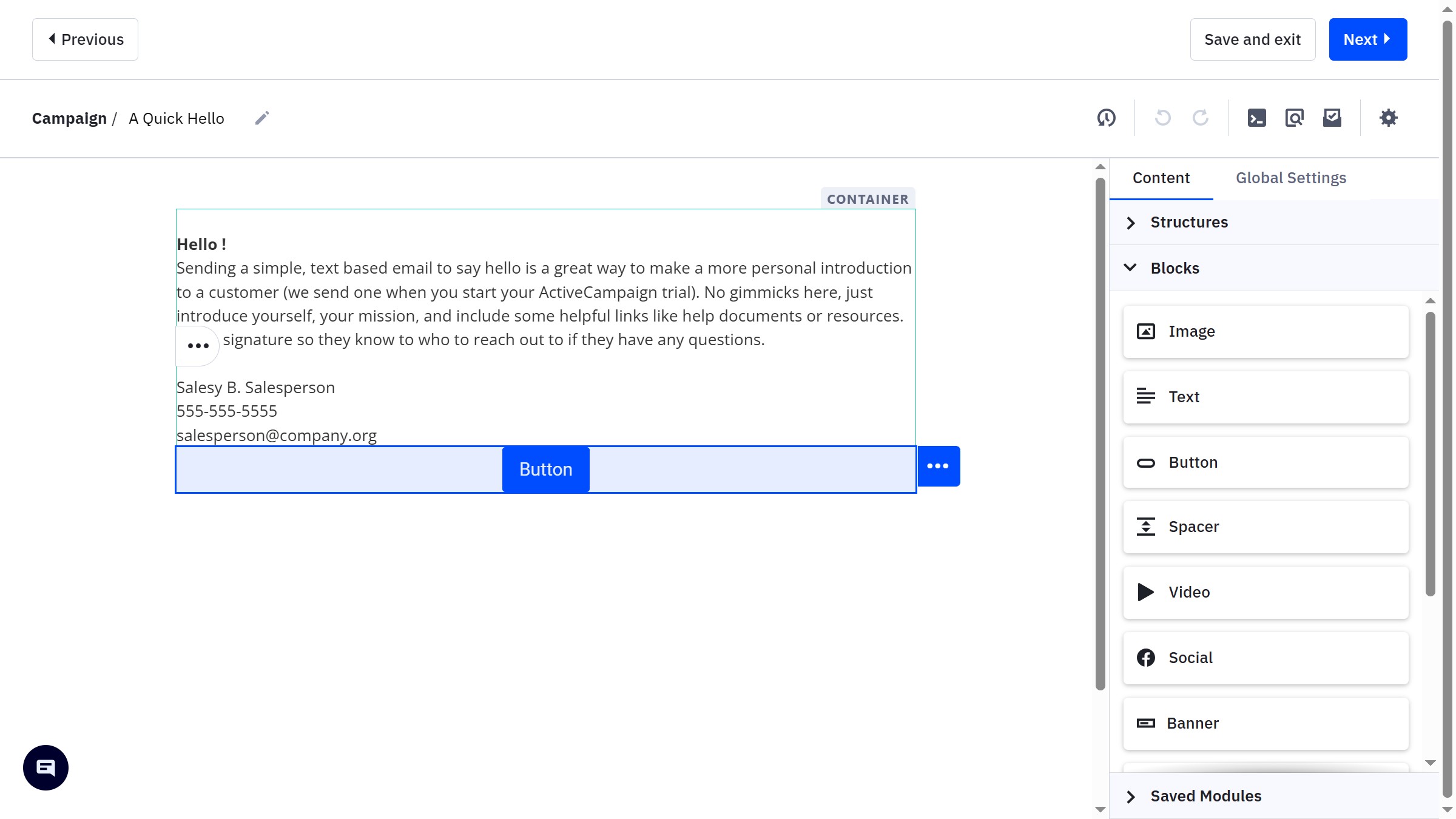Image resolution: width=1456 pixels, height=819 pixels.
Task: Click pencil icon to rename campaign
Action: [x=261, y=118]
